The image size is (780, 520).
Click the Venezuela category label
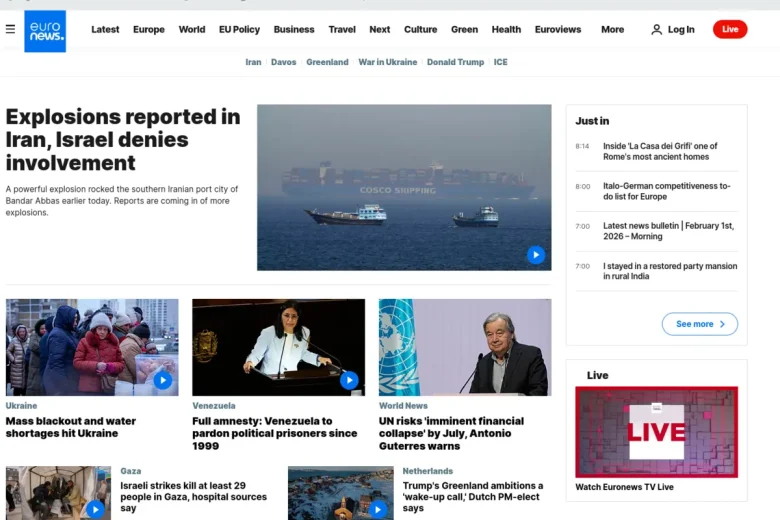(x=214, y=406)
